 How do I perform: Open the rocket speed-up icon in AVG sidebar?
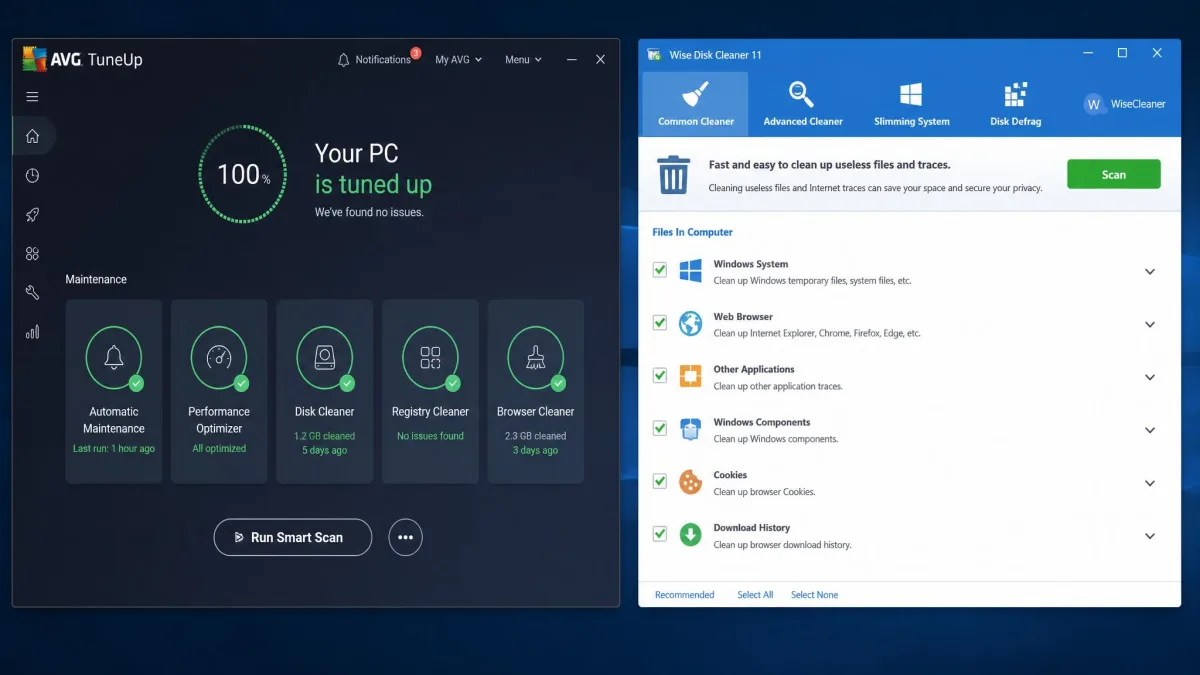[x=32, y=214]
